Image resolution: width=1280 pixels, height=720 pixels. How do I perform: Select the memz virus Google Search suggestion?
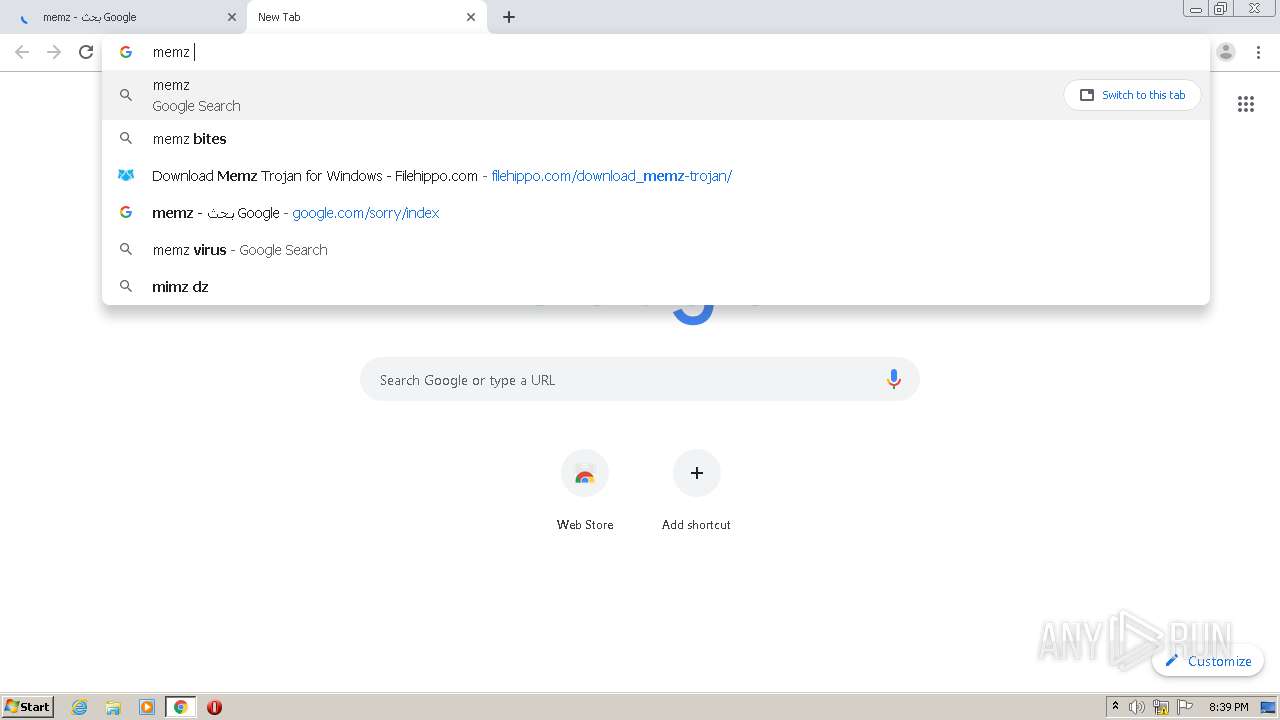[656, 250]
